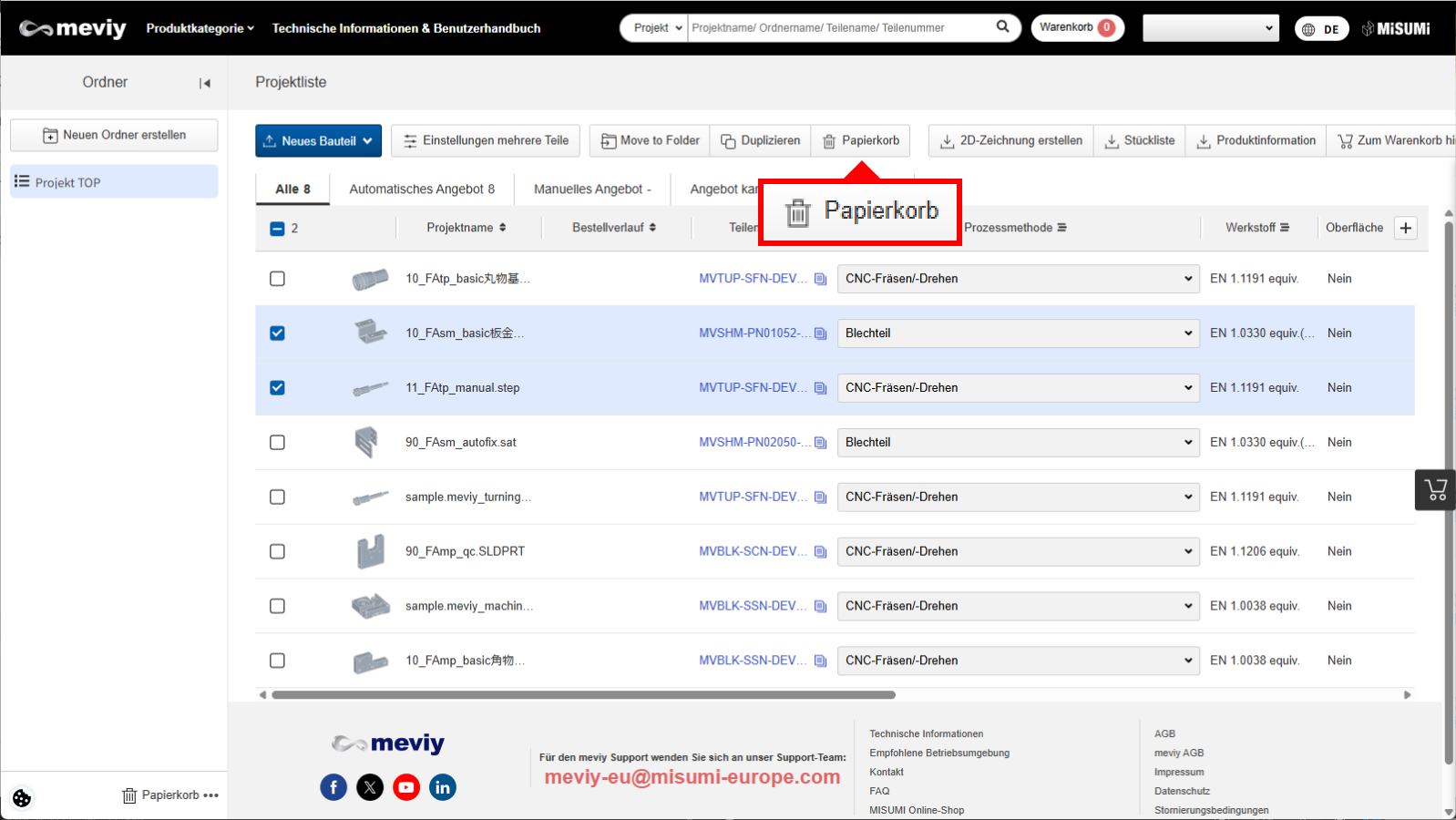
Task: Collapse the Ordner sidebar panel
Action: 205,83
